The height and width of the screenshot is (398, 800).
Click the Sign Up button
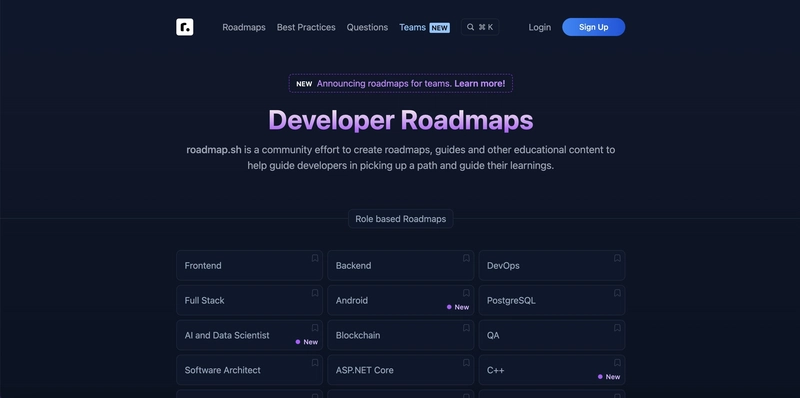(593, 27)
